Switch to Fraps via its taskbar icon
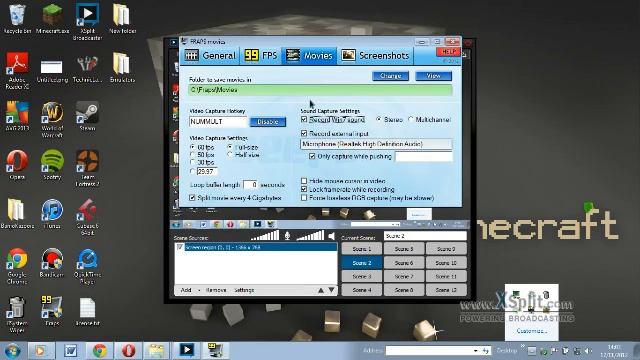 [216, 351]
